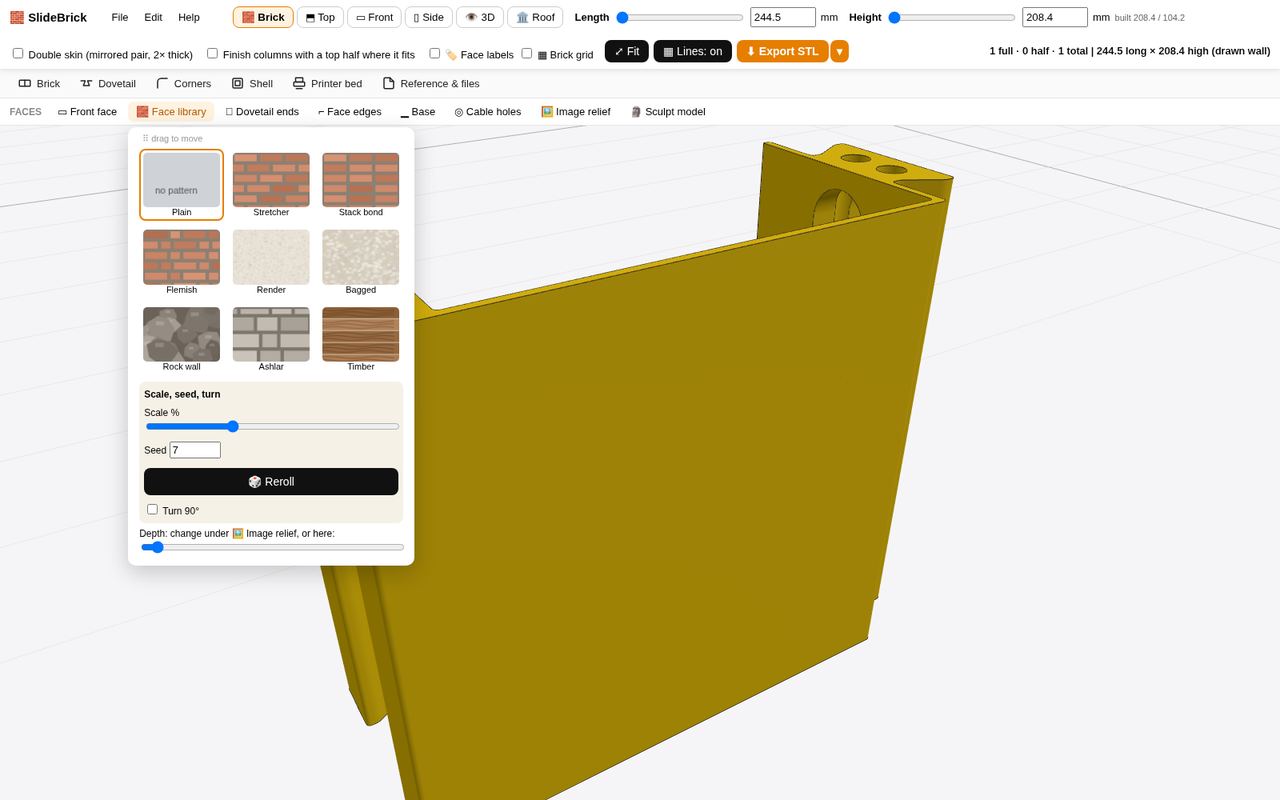The height and width of the screenshot is (800, 1280).
Task: Open the Corners section tab
Action: 183,83
